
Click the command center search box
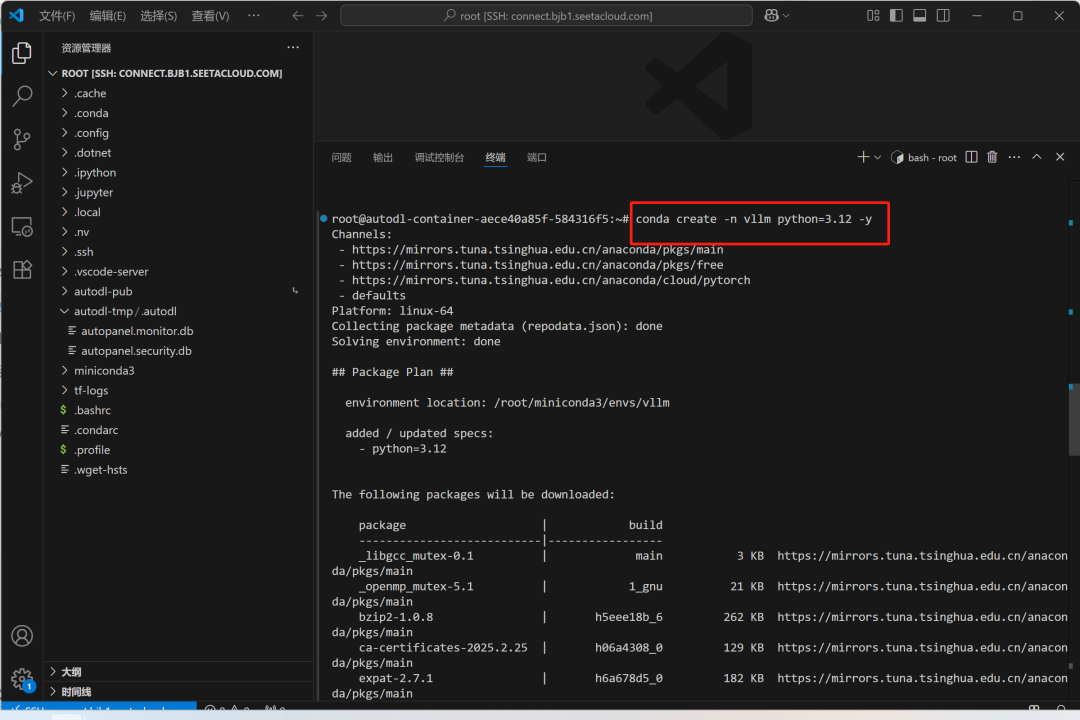point(546,15)
